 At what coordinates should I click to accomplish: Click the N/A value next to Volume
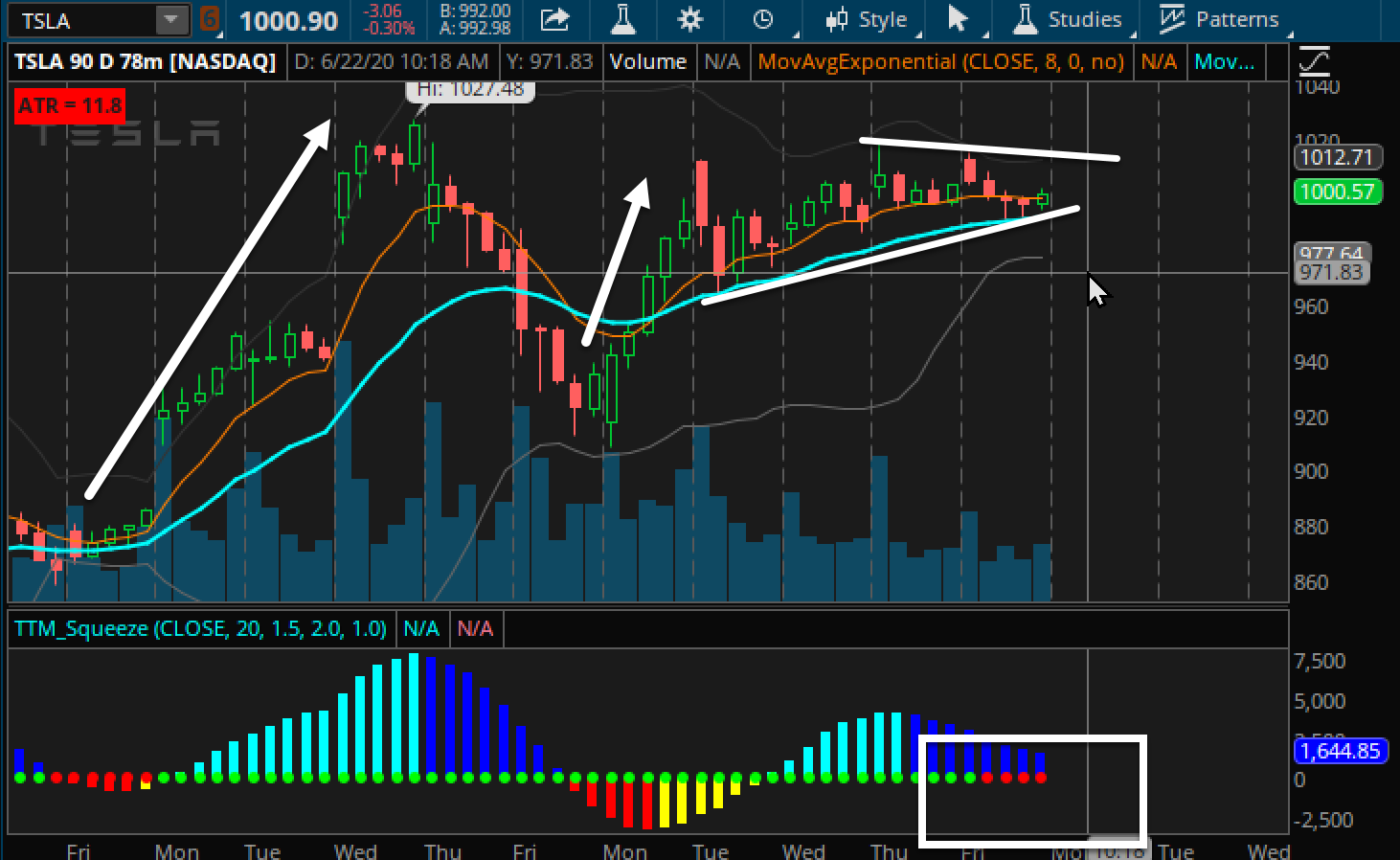click(x=722, y=62)
